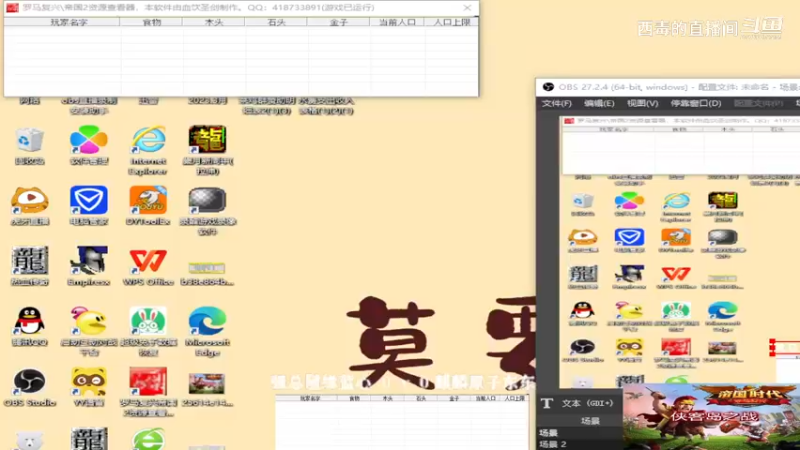The width and height of the screenshot is (800, 450).
Task: Open the green rabbit app icon on desktop
Action: (148, 321)
